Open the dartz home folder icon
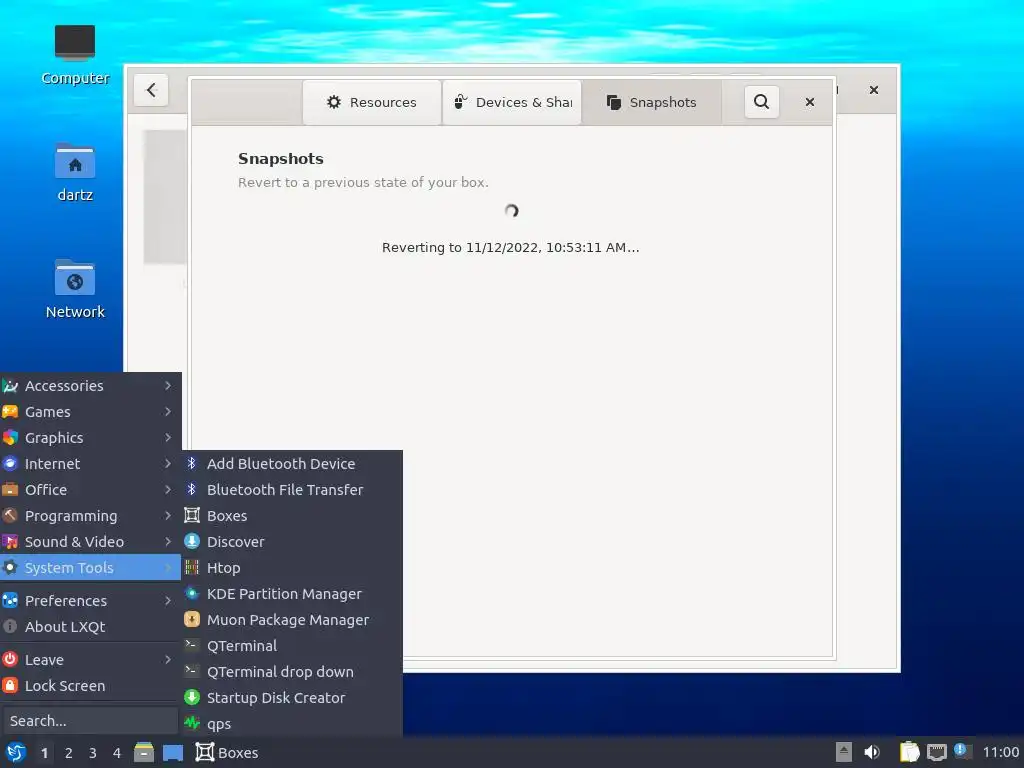The width and height of the screenshot is (1024, 768). pos(75,172)
